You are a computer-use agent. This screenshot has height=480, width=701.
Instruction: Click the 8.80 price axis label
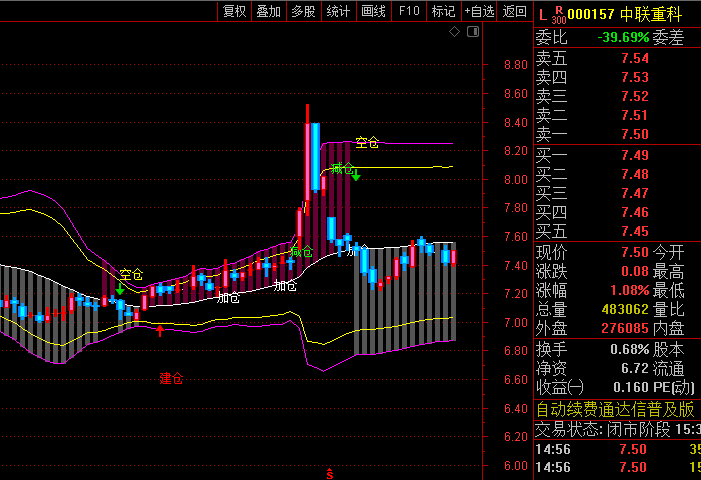[x=516, y=65]
